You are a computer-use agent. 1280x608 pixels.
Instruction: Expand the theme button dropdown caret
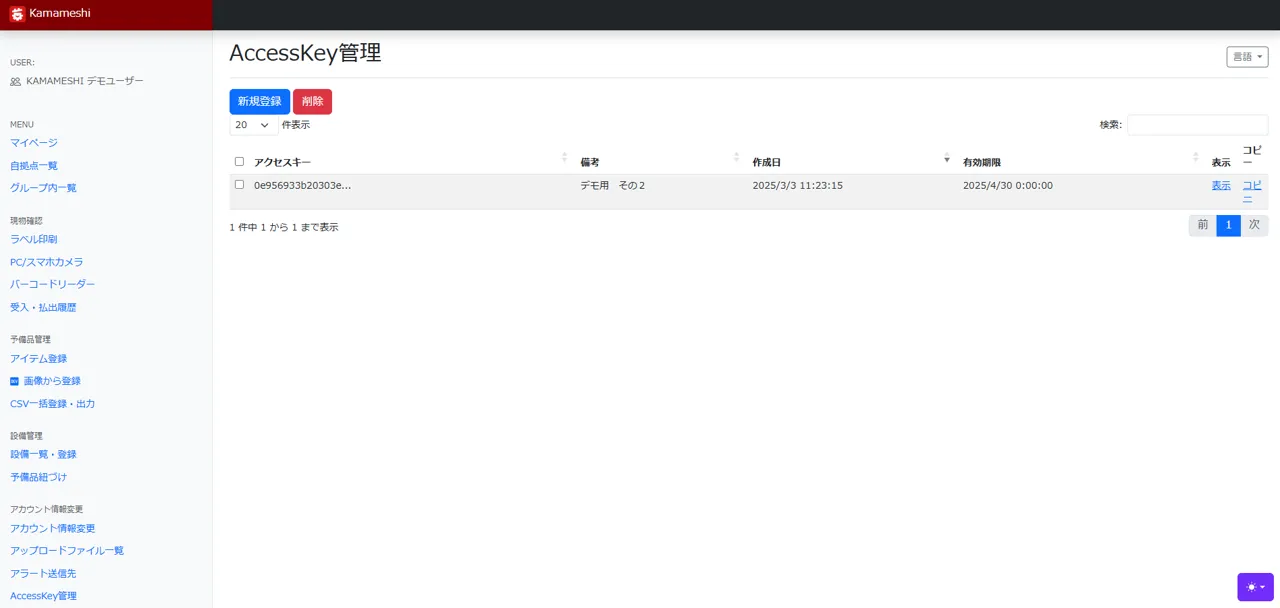(x=1262, y=587)
